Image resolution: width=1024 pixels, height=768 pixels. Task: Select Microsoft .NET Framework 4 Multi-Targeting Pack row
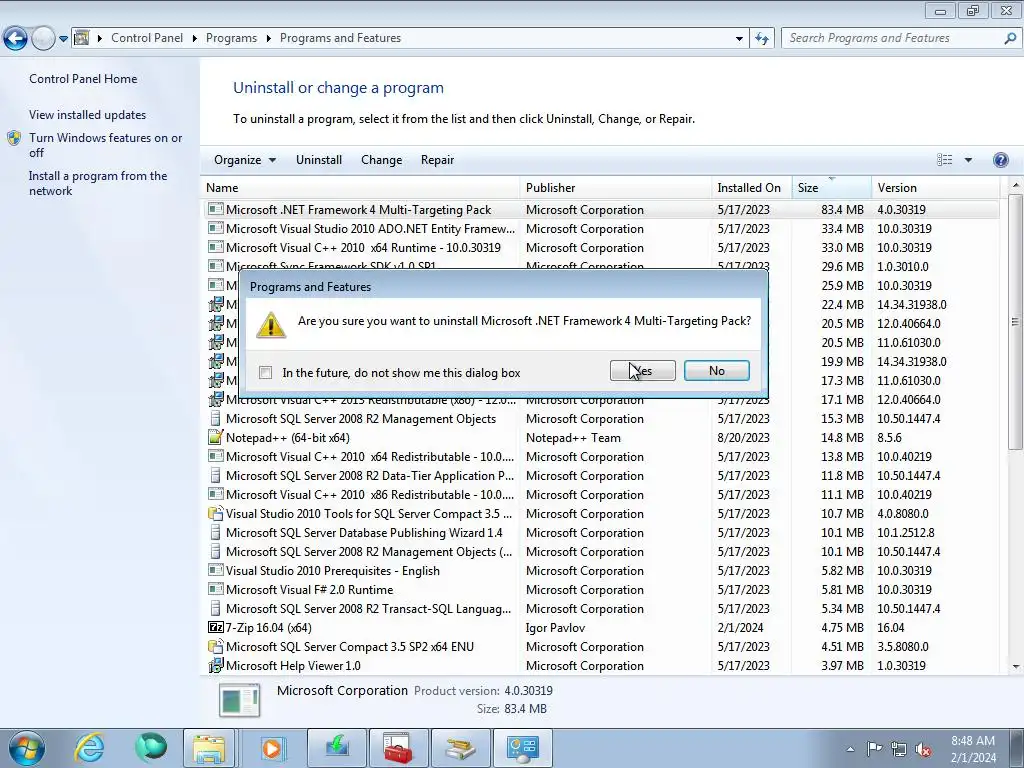pos(600,210)
